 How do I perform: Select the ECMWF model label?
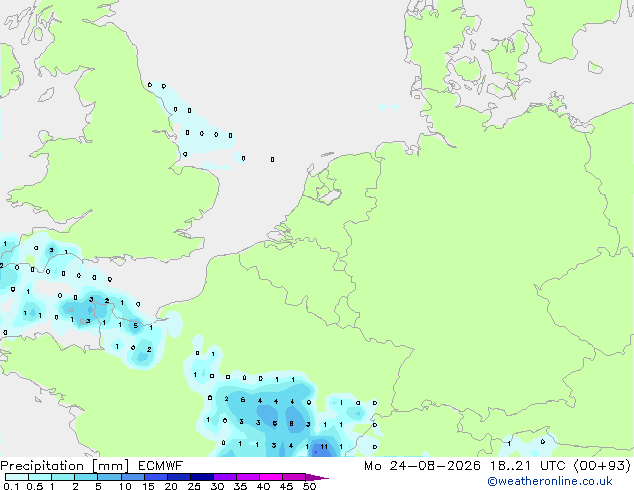161,466
